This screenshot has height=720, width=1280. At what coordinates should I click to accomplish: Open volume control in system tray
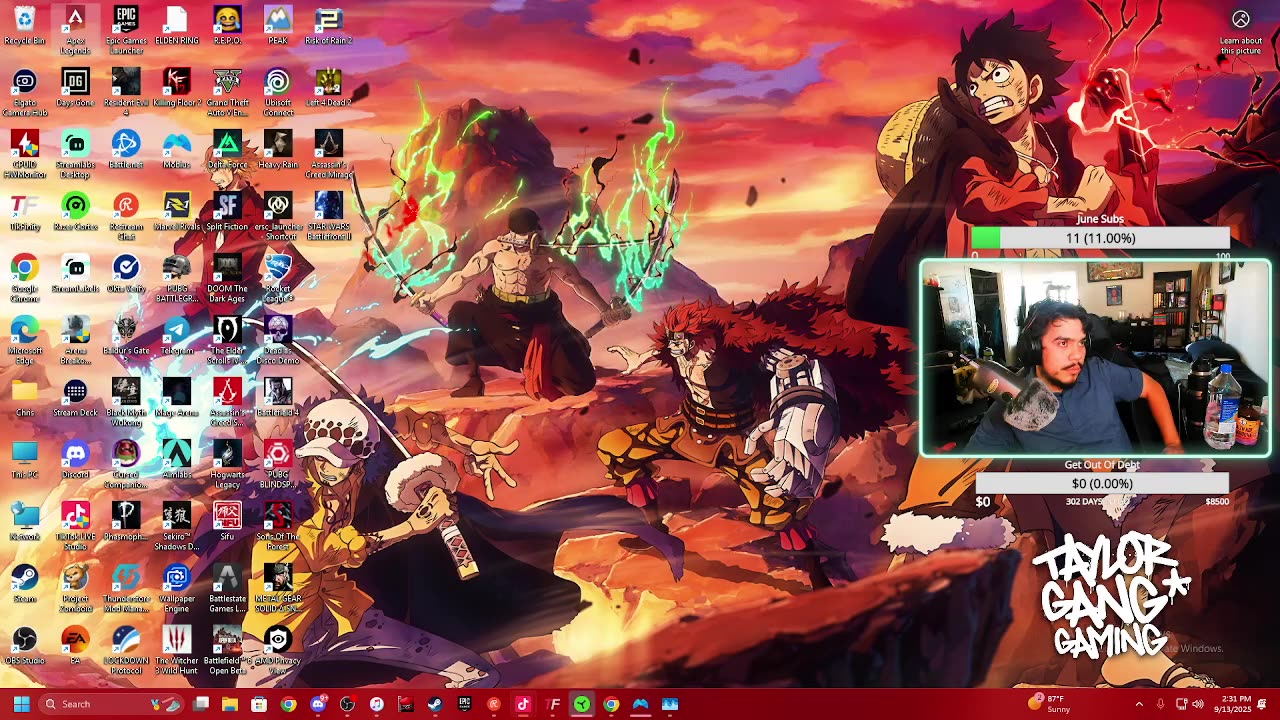click(x=1198, y=704)
